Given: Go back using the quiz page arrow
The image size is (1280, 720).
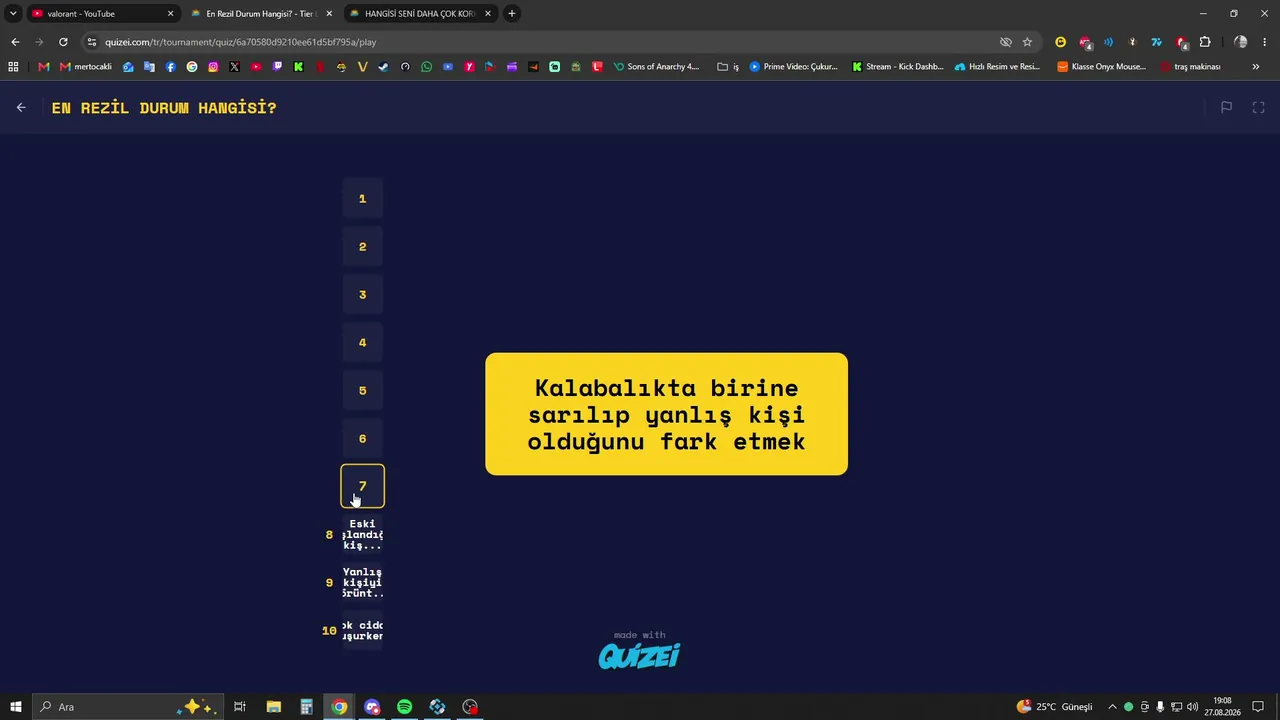Looking at the screenshot, I should point(21,107).
